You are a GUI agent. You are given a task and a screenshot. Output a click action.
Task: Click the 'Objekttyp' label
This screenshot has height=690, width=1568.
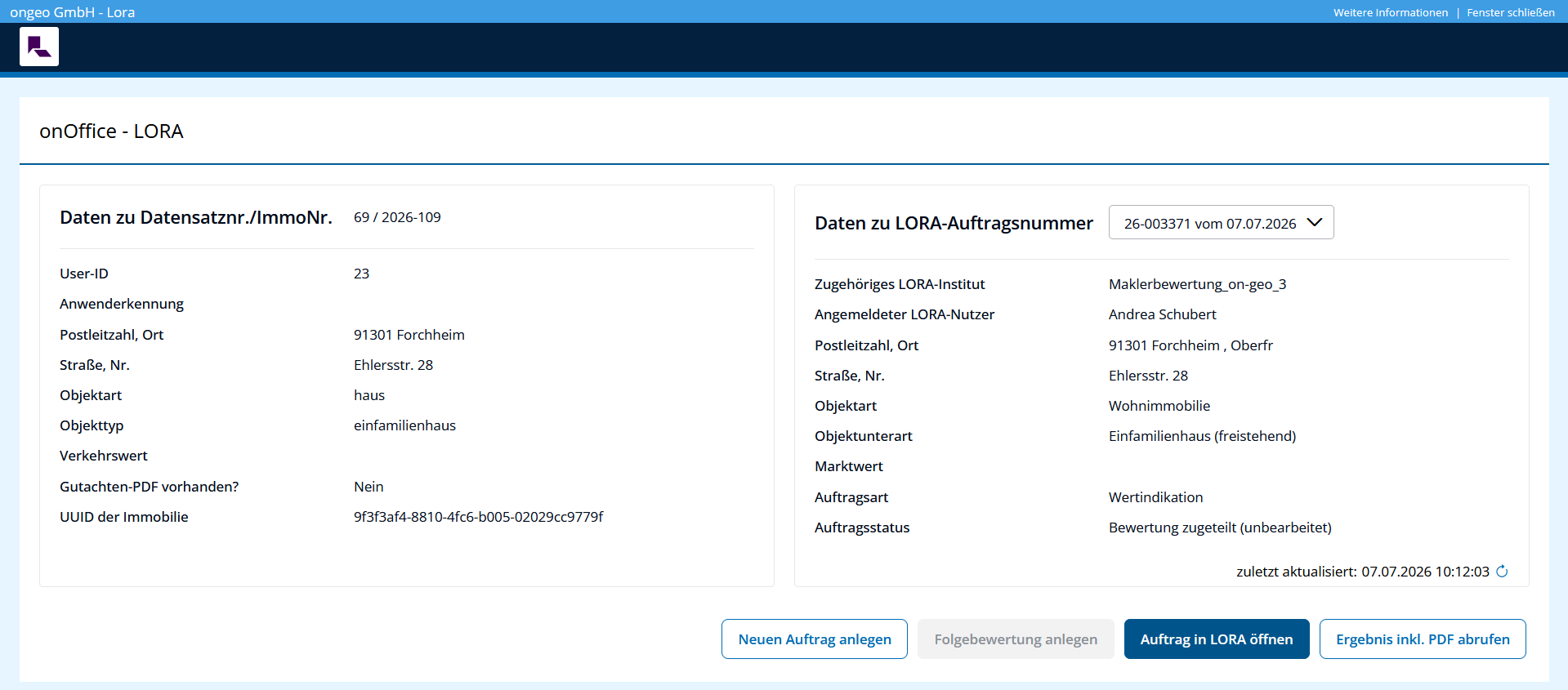(x=92, y=425)
